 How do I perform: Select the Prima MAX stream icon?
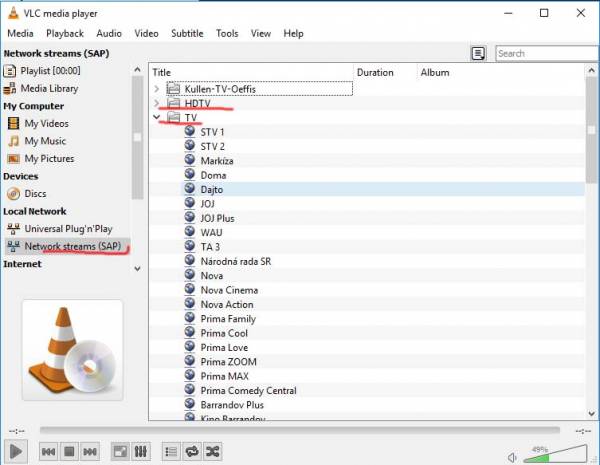pos(190,375)
